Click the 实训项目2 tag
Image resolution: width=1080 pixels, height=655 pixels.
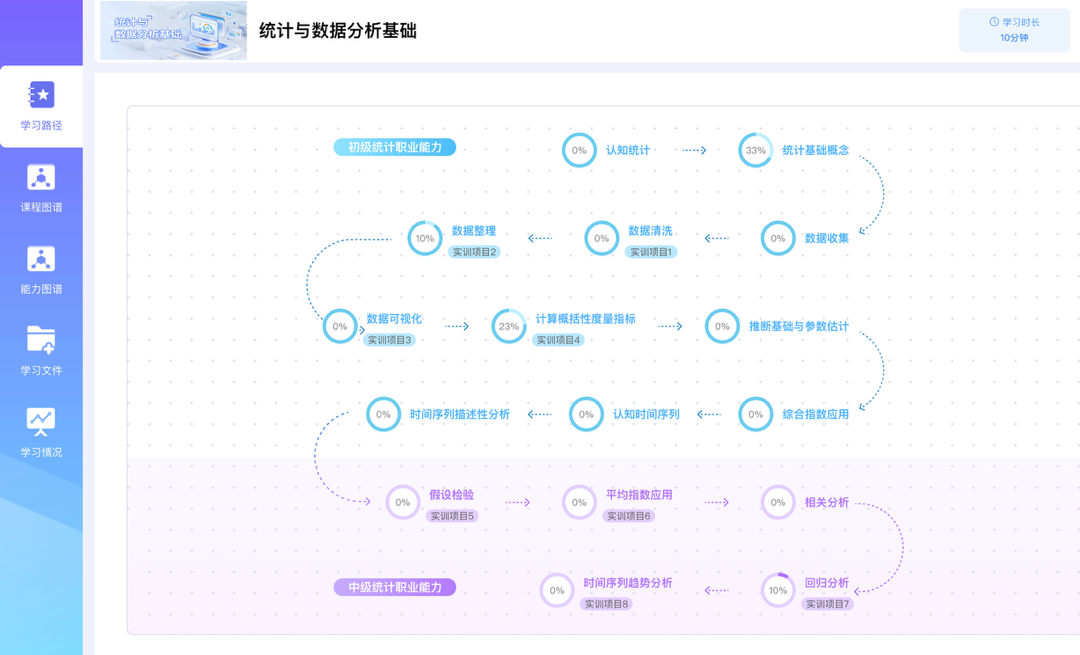[474, 252]
